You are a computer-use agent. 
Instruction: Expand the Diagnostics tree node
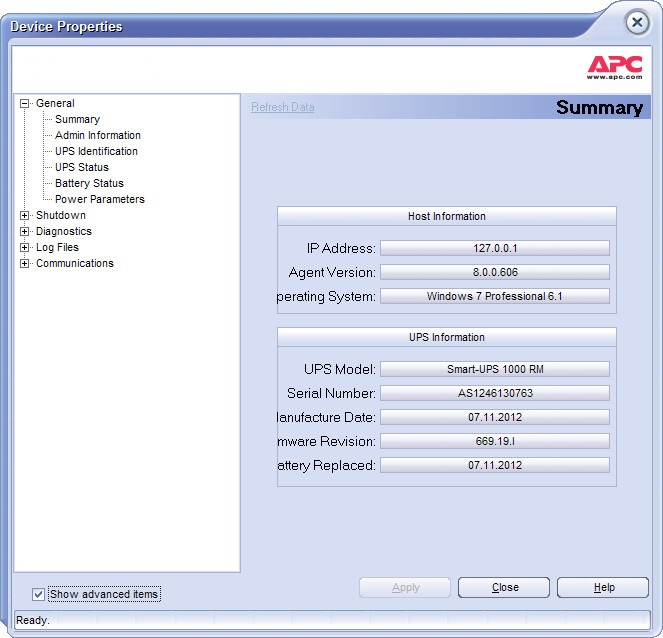pyautogui.click(x=25, y=232)
